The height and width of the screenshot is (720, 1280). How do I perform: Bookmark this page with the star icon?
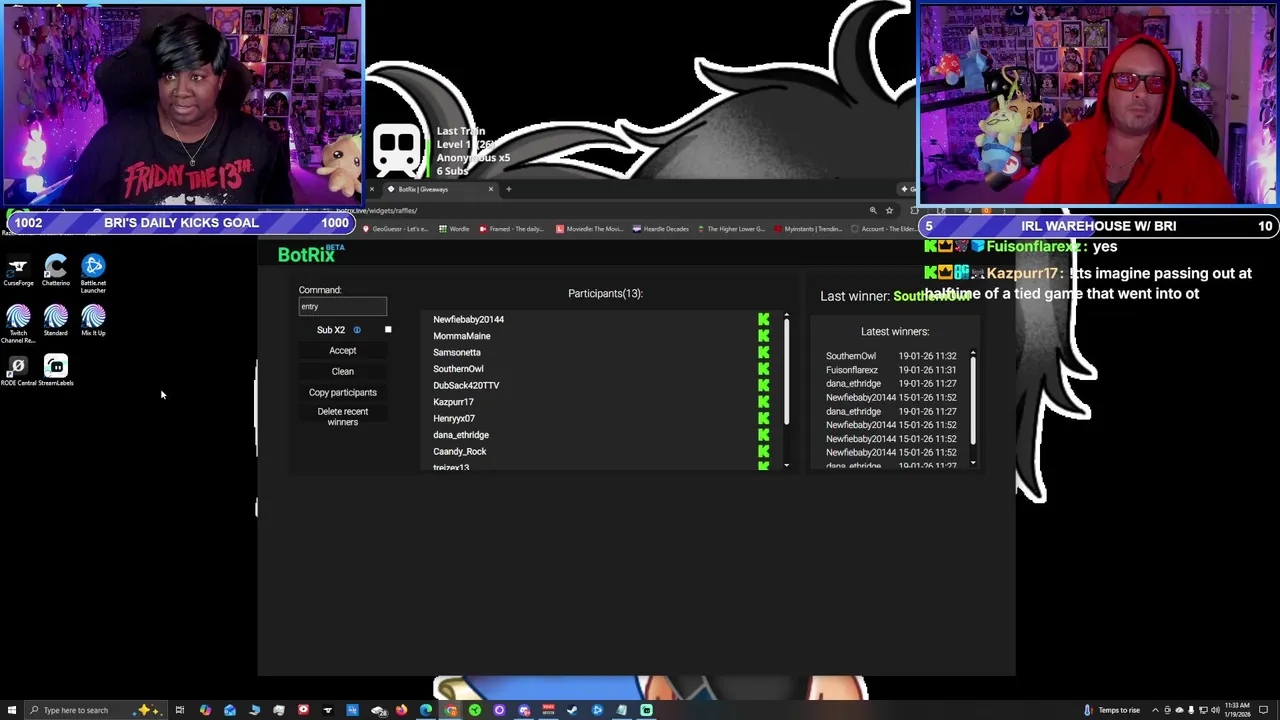point(889,211)
